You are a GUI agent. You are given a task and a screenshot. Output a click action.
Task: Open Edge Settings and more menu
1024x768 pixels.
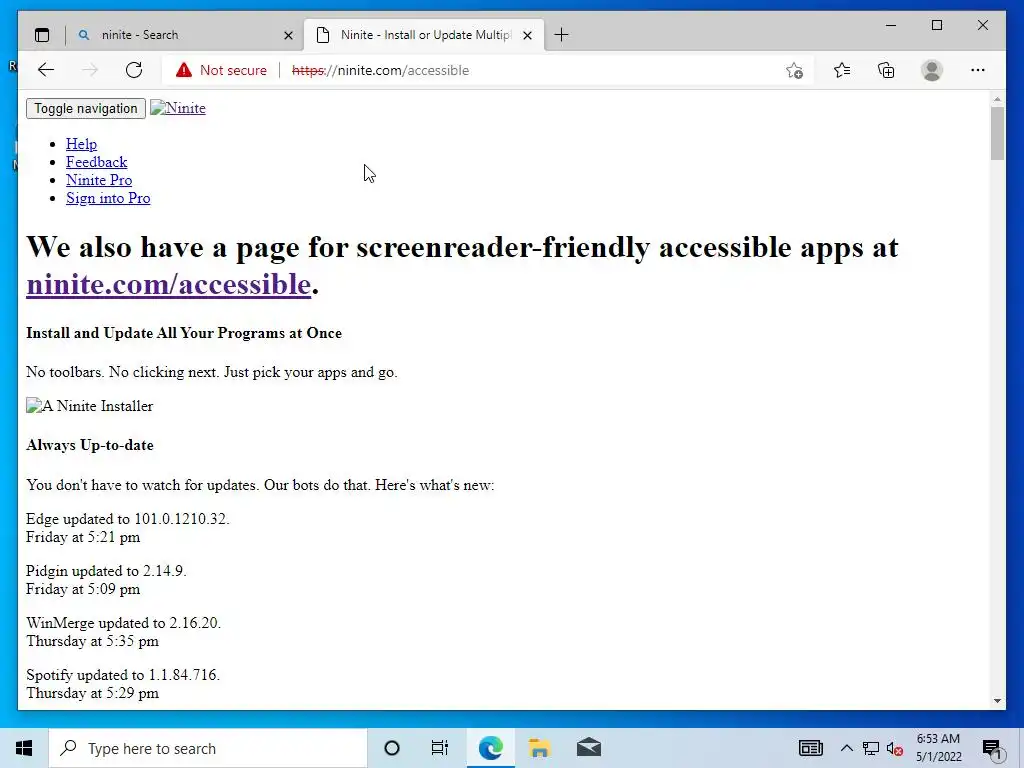(x=978, y=70)
